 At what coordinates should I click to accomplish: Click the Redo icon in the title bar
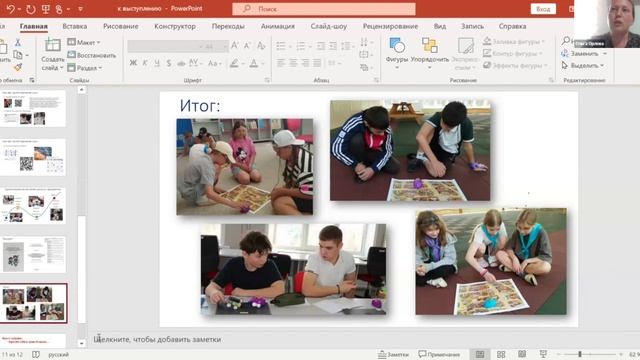pyautogui.click(x=31, y=9)
